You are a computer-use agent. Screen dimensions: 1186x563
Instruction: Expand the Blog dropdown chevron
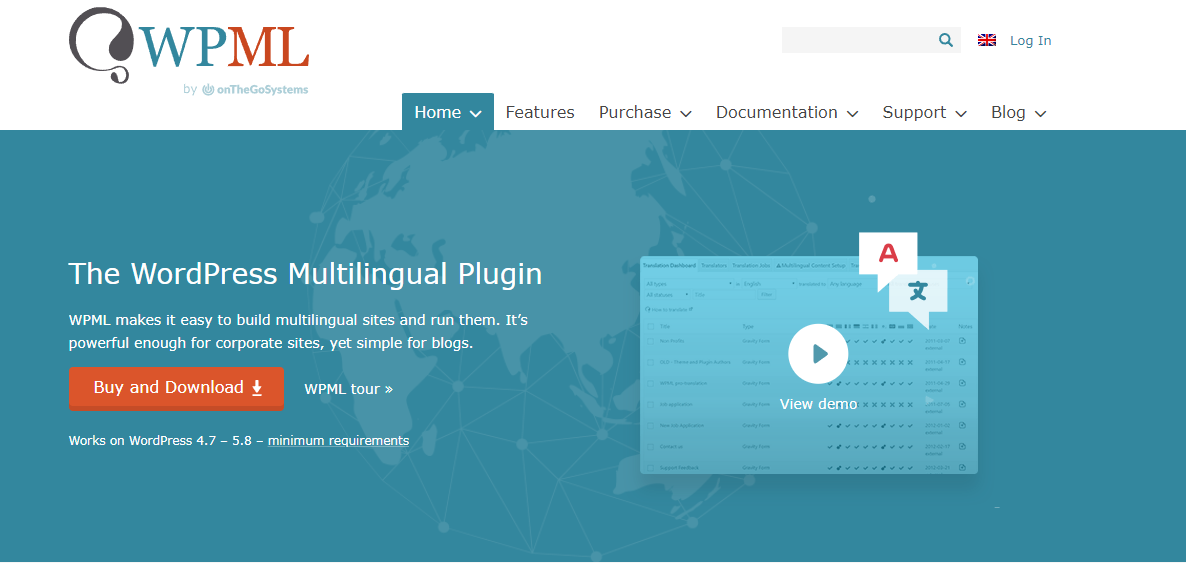click(1041, 114)
